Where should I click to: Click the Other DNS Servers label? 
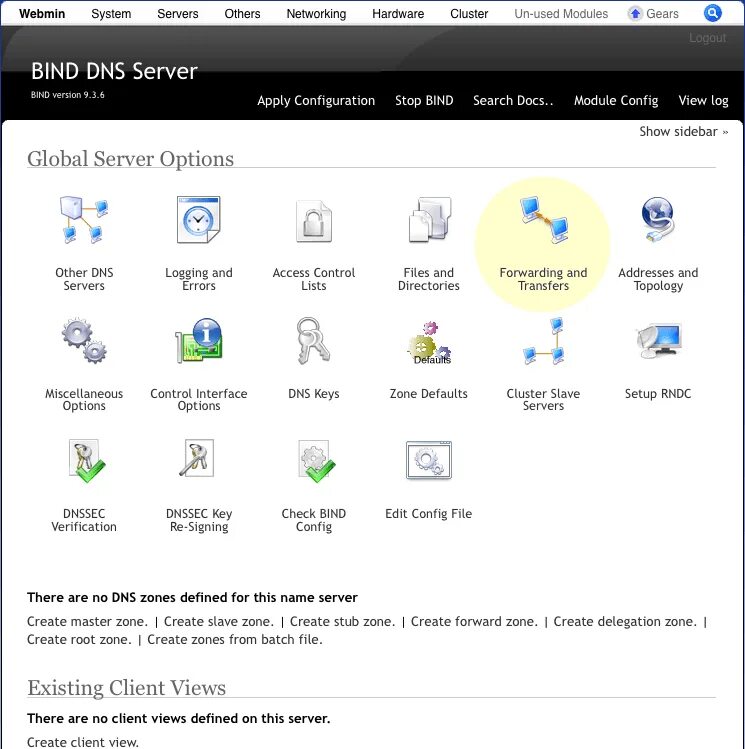84,279
